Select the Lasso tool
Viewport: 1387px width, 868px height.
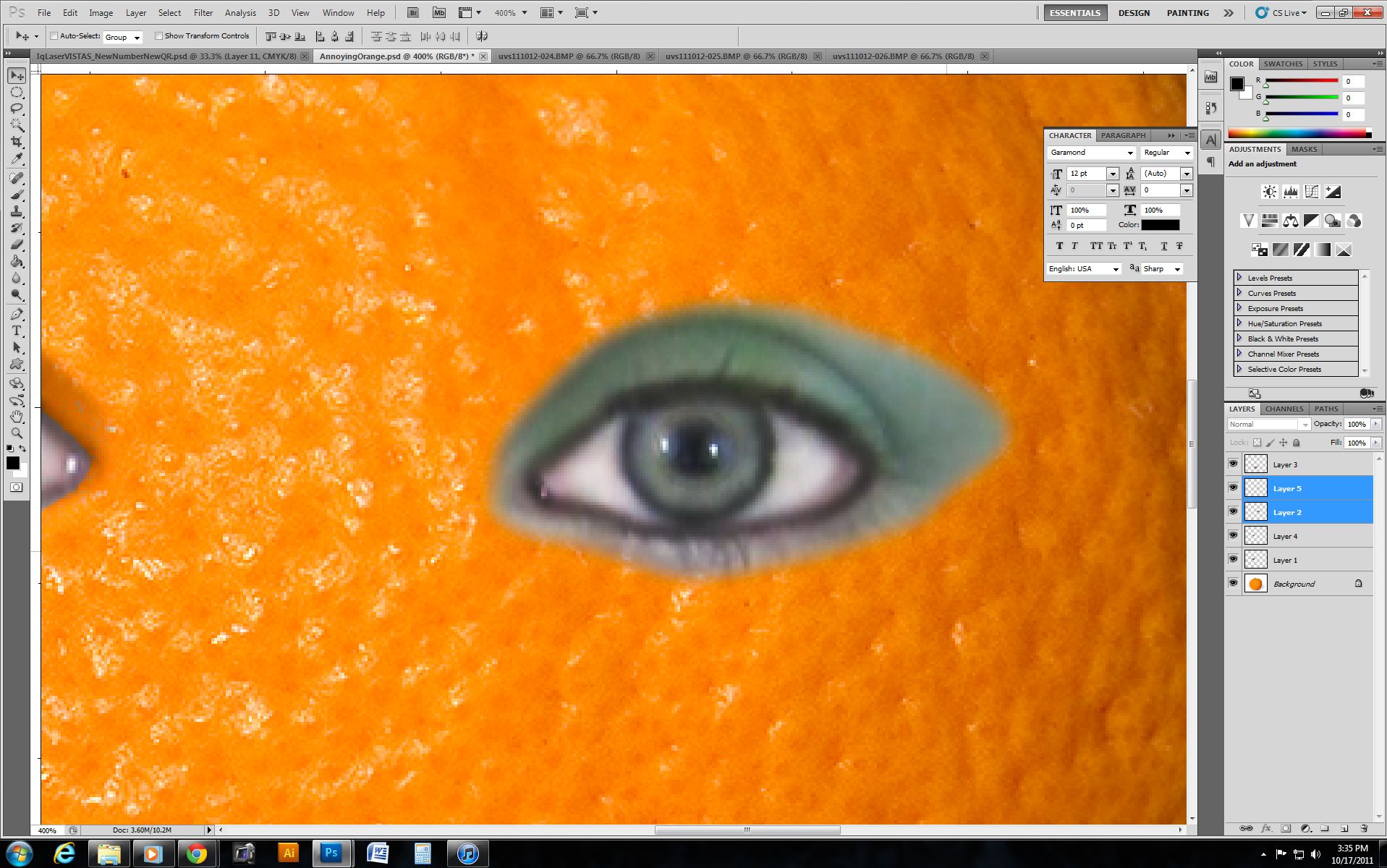[17, 109]
